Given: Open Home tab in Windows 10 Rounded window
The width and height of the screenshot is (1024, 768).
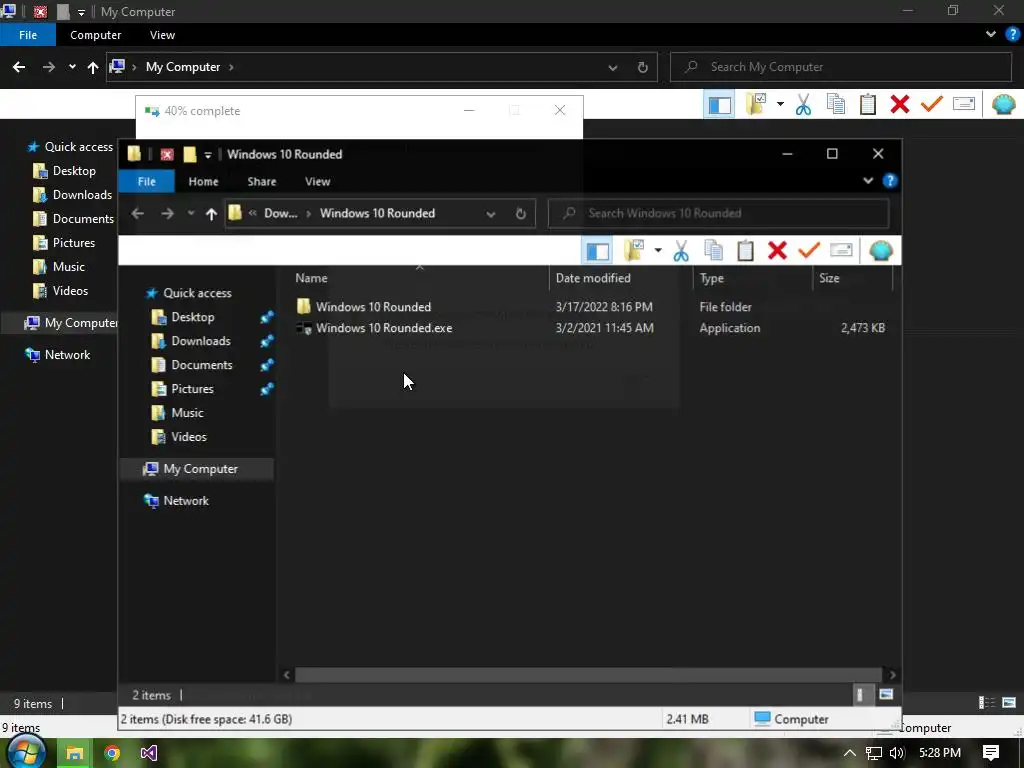Looking at the screenshot, I should pyautogui.click(x=203, y=182).
